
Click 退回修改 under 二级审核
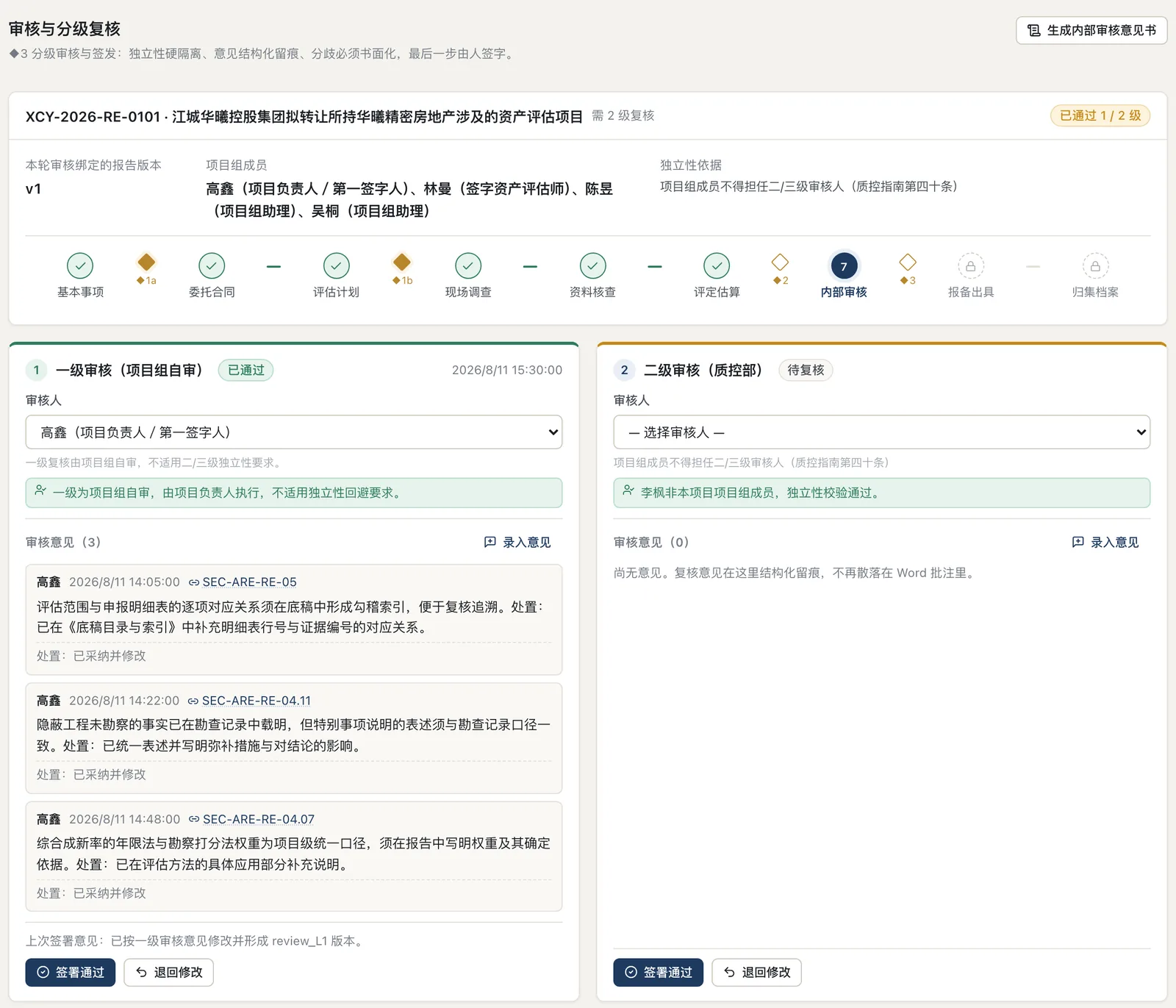click(757, 973)
